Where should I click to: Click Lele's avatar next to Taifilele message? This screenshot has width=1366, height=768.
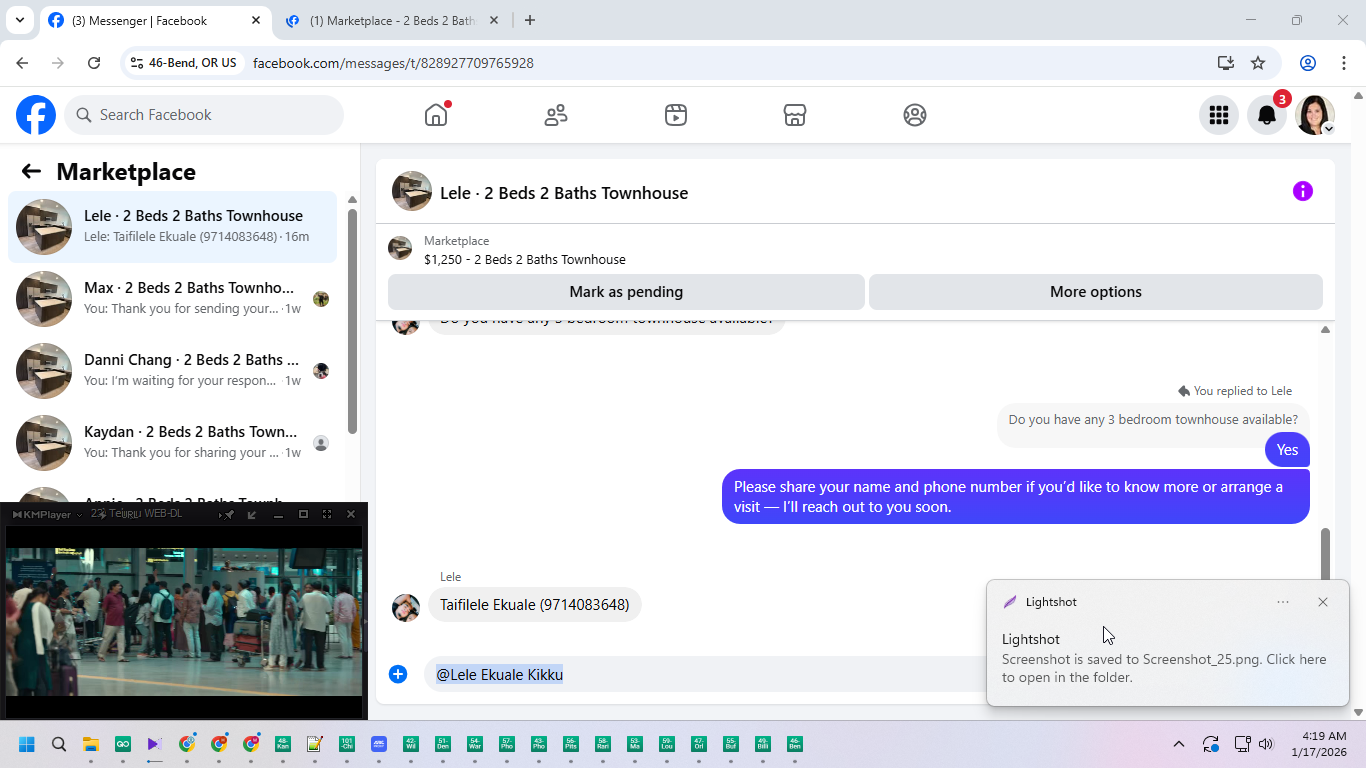(x=406, y=607)
